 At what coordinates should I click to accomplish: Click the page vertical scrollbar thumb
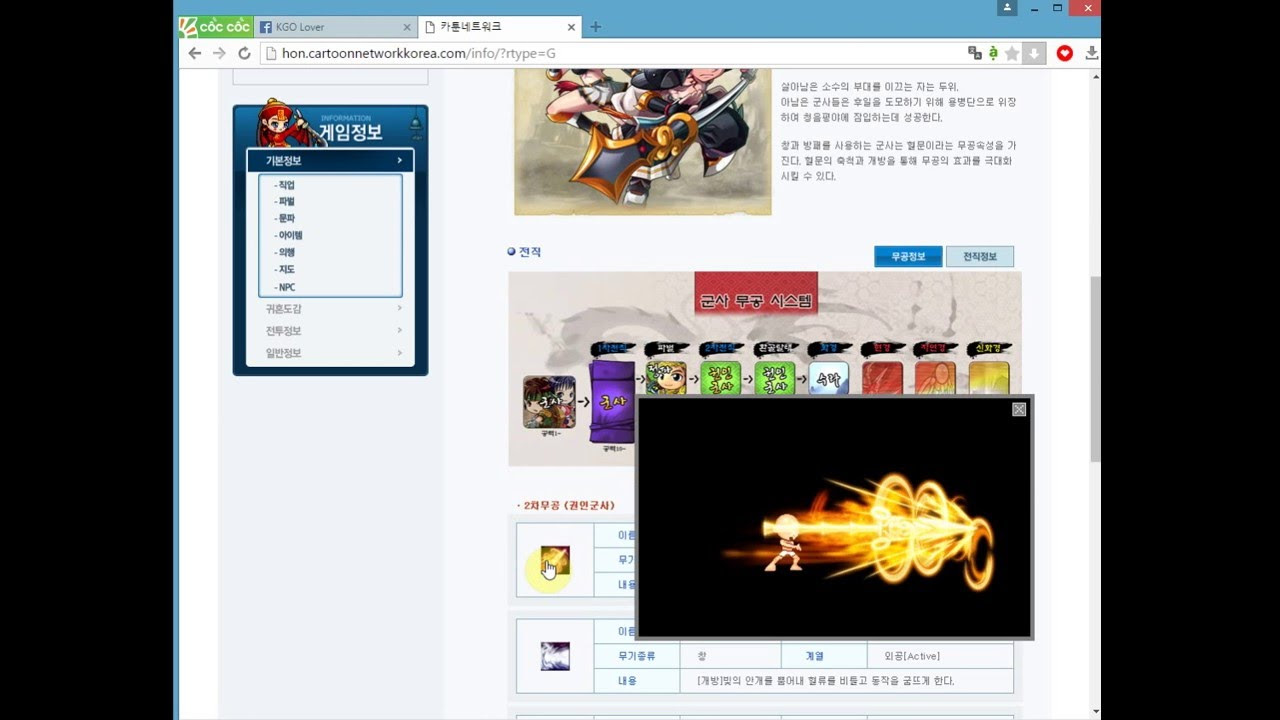[1095, 368]
